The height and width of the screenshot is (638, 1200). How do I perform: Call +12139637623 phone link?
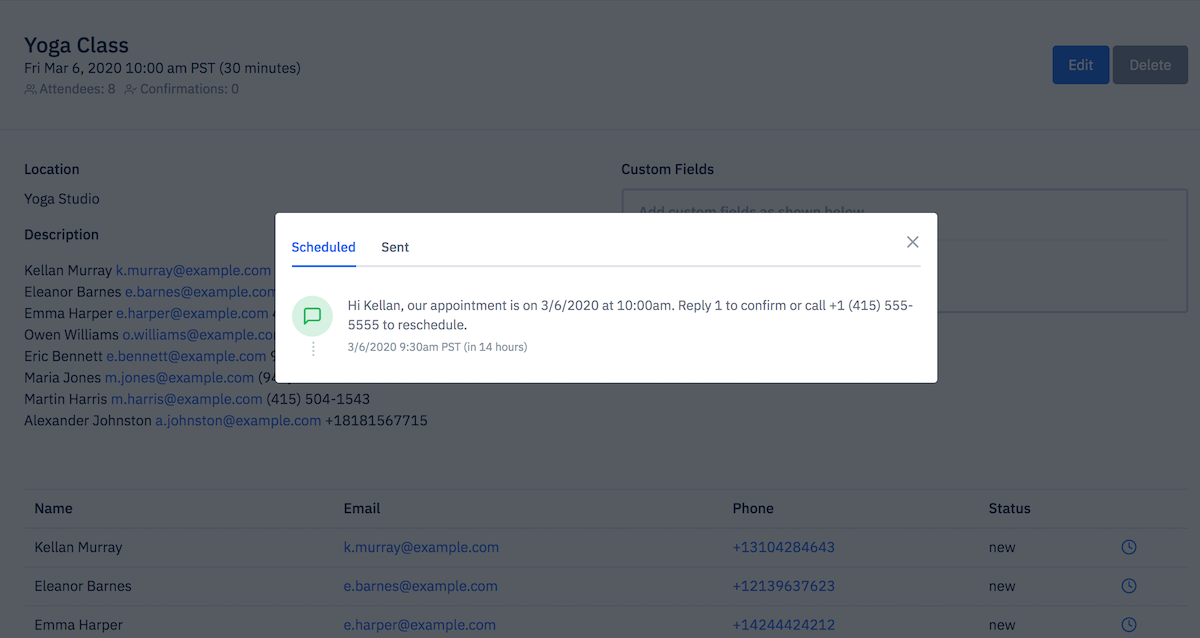click(x=784, y=586)
